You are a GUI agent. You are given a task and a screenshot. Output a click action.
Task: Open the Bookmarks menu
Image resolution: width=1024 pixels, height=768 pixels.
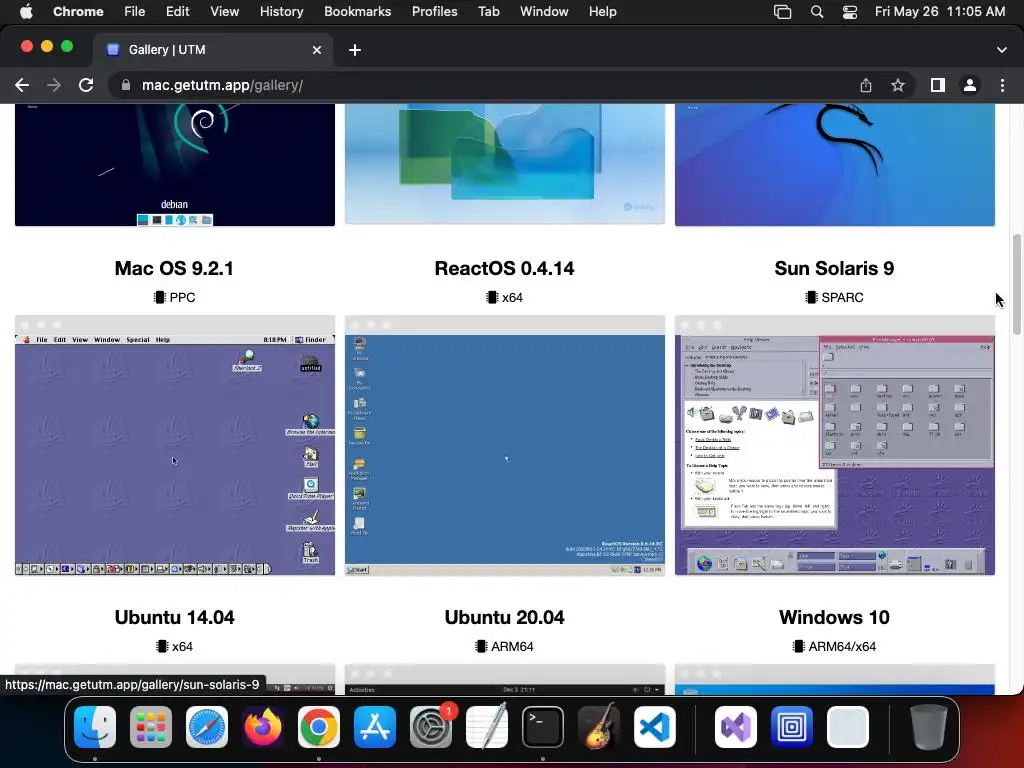357,11
